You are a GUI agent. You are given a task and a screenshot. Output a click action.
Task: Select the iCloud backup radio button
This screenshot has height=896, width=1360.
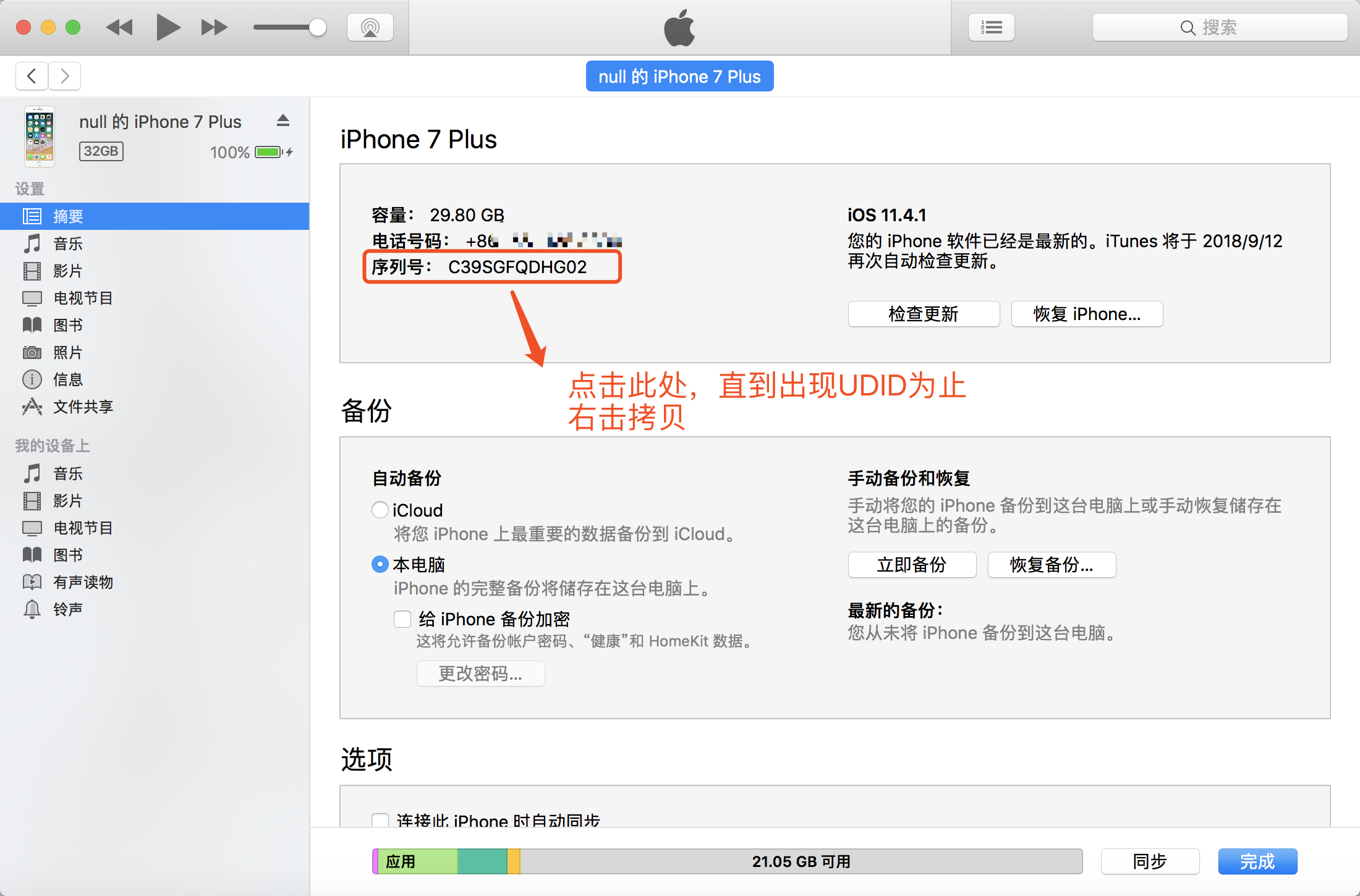[380, 510]
